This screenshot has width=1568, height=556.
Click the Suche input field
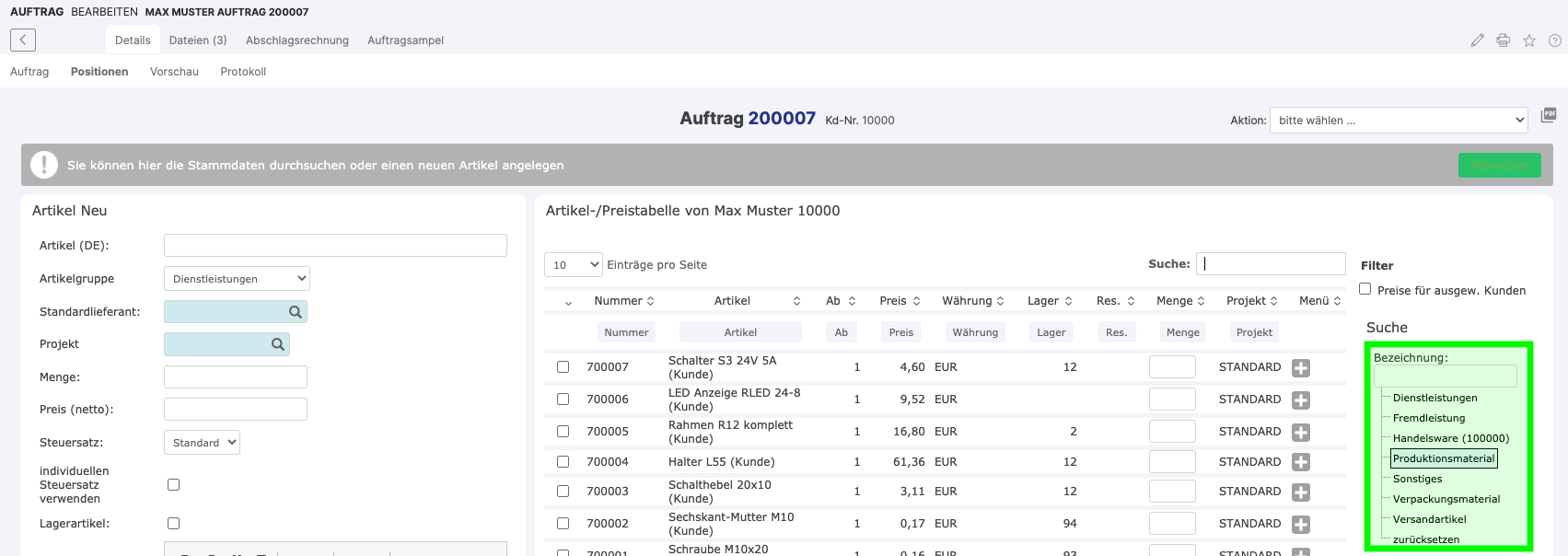[x=1270, y=264]
